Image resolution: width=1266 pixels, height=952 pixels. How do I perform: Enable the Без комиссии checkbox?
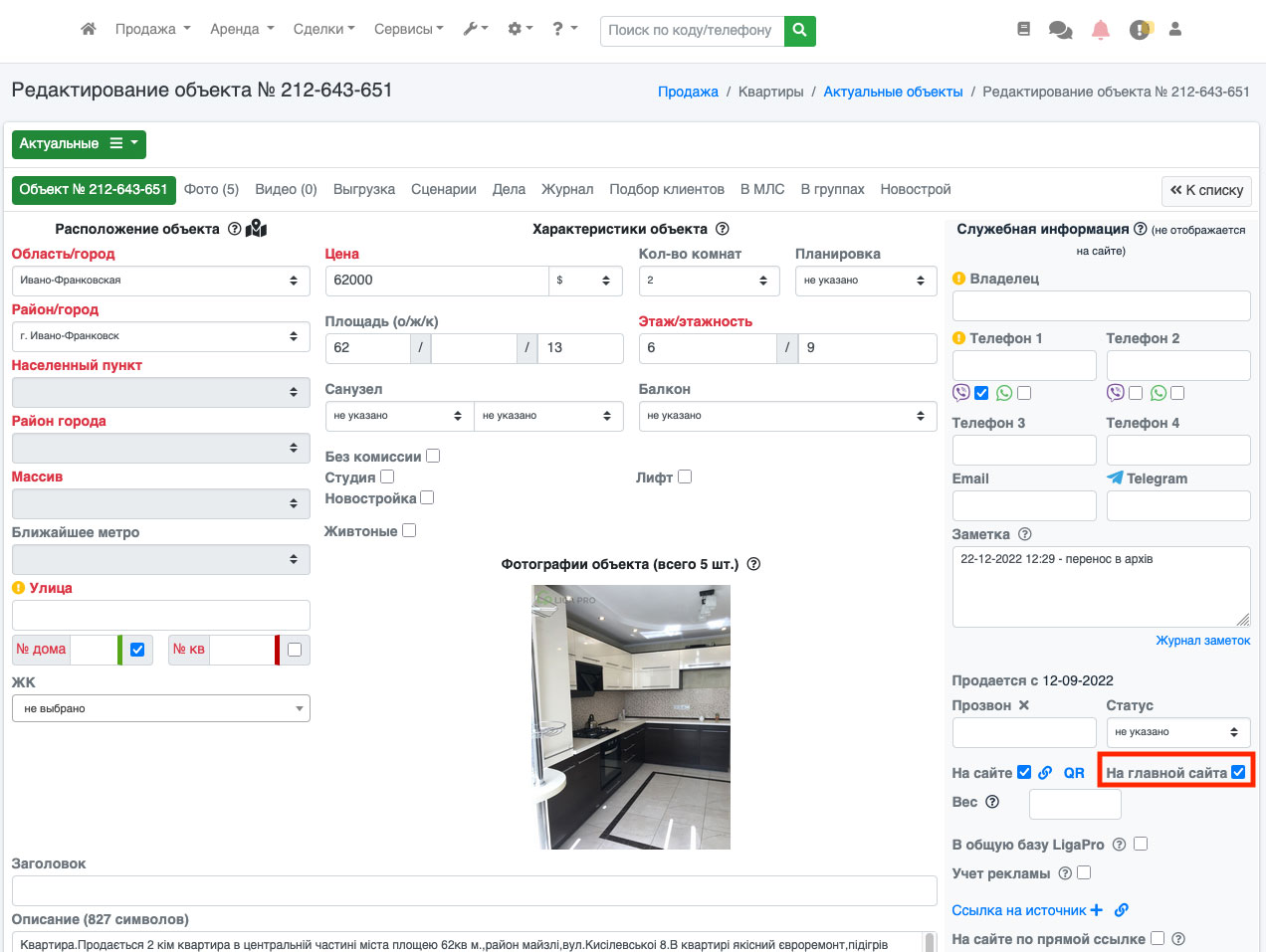click(x=433, y=456)
